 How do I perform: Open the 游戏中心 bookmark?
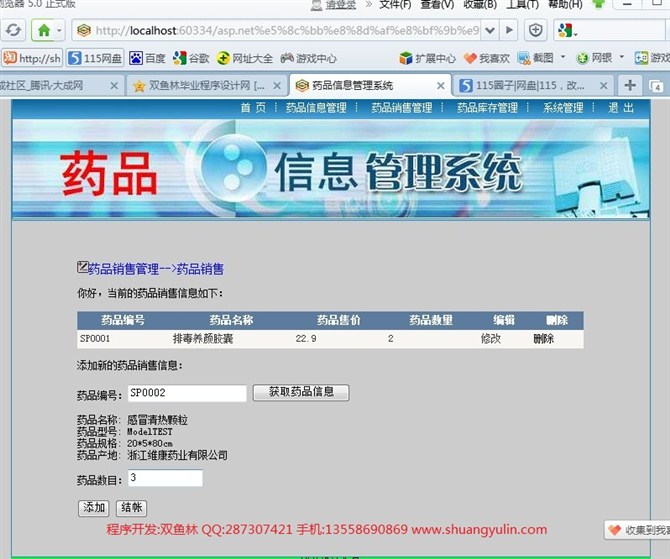309,58
